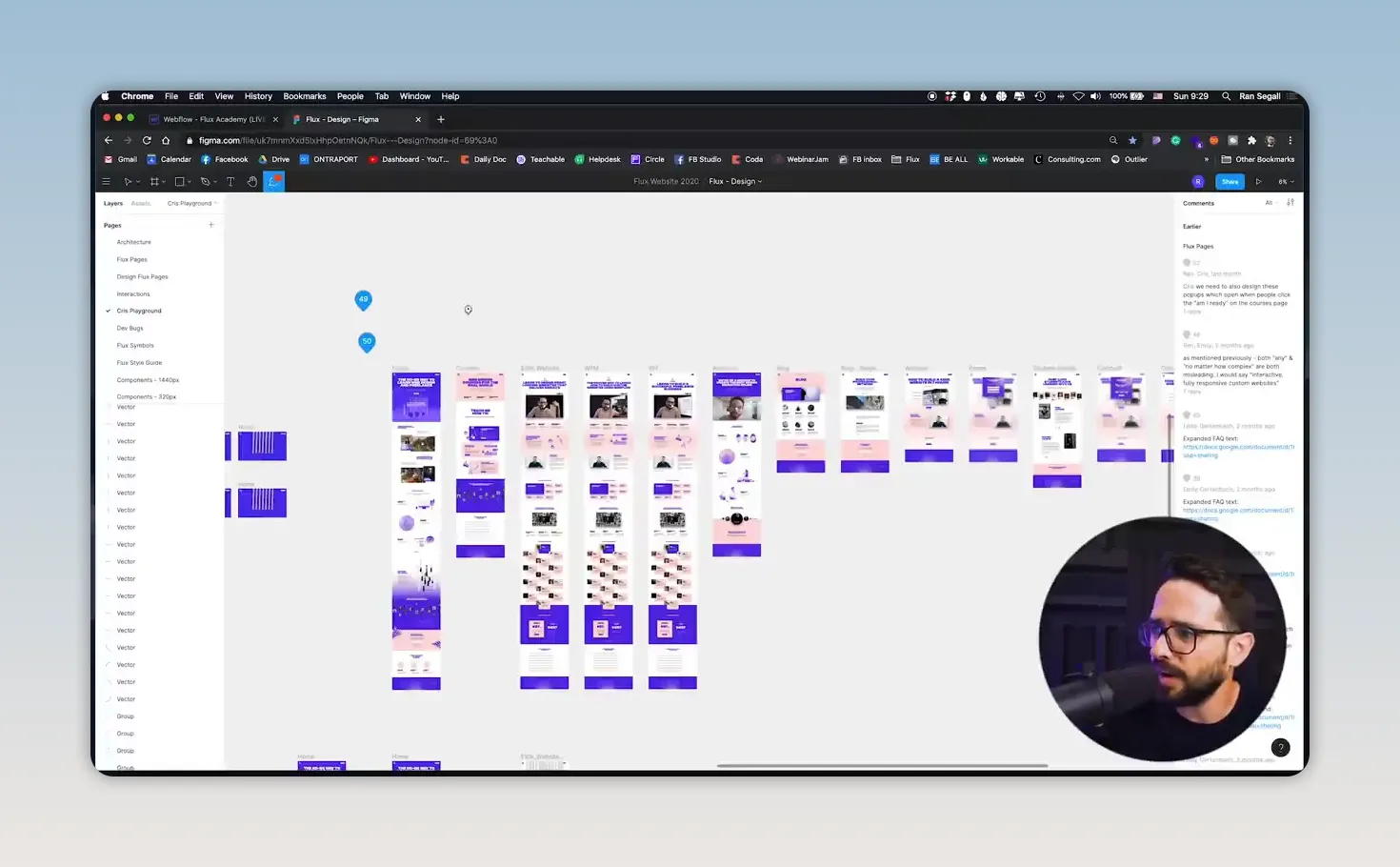Screen dimensions: 1400x867
Task: Go back in Chrome
Action: coord(109,140)
